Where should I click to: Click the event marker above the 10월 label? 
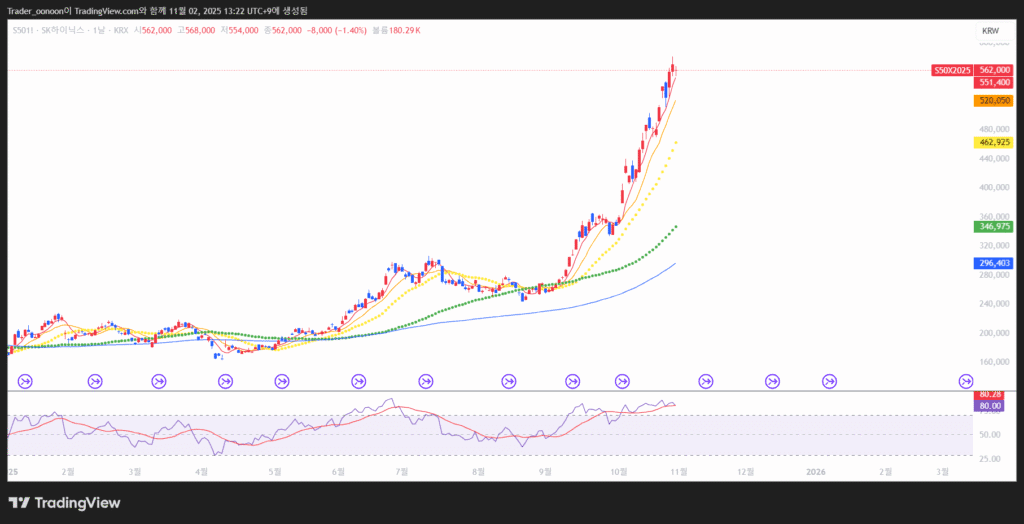coord(622,380)
